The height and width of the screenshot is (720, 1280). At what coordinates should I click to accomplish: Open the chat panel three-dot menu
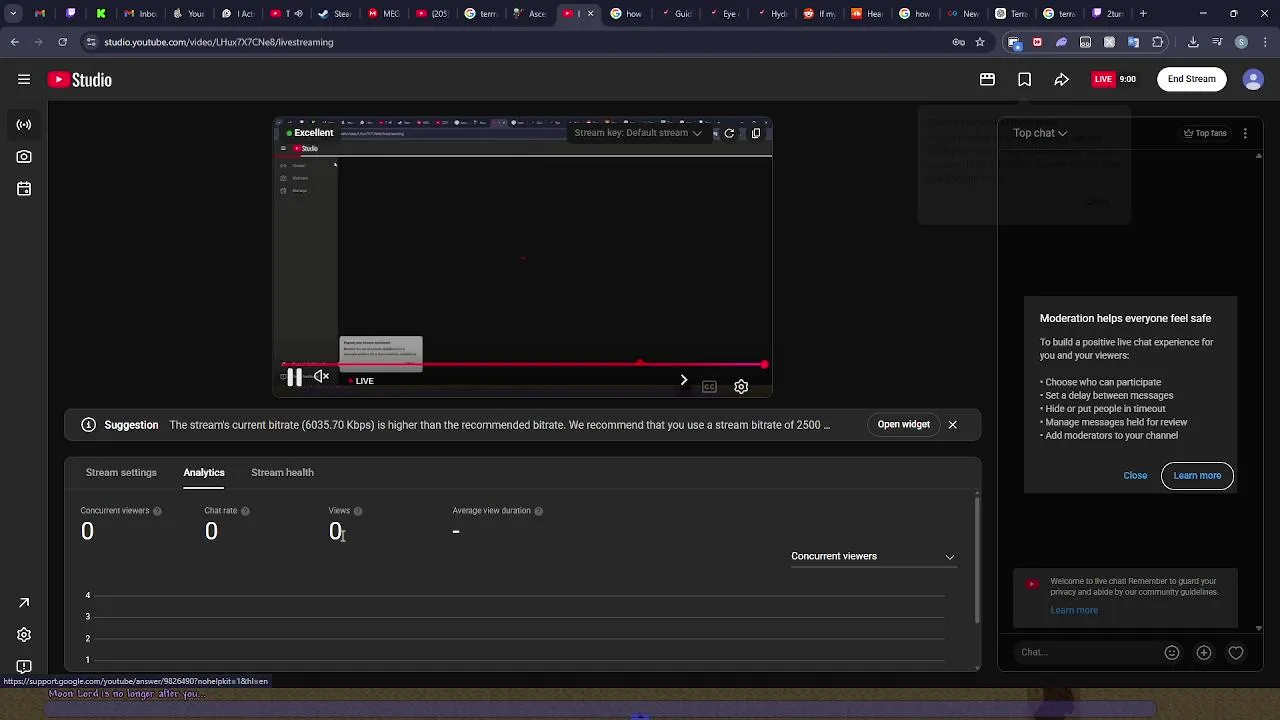tap(1245, 133)
